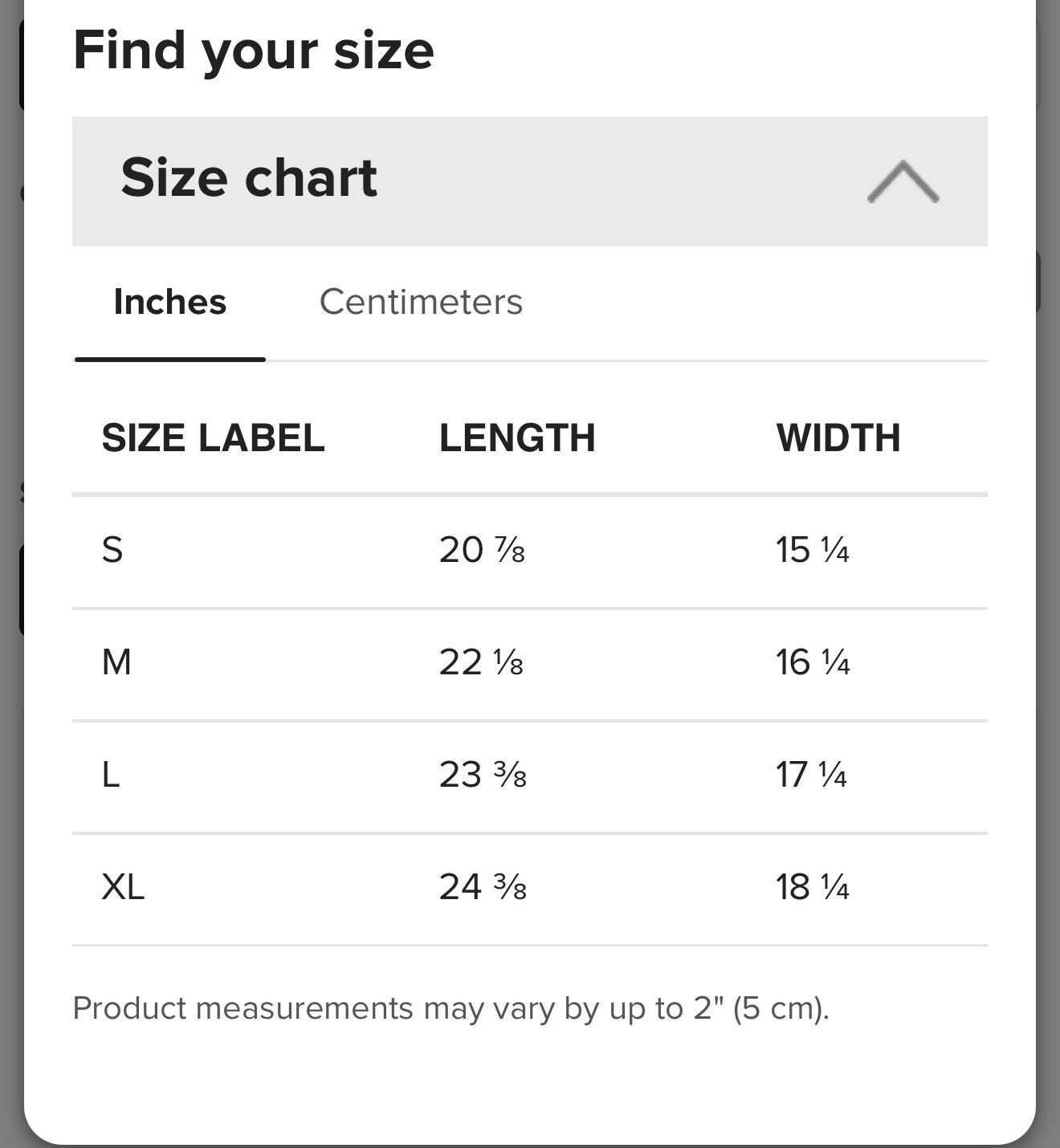Select the XL size row

tap(530, 889)
